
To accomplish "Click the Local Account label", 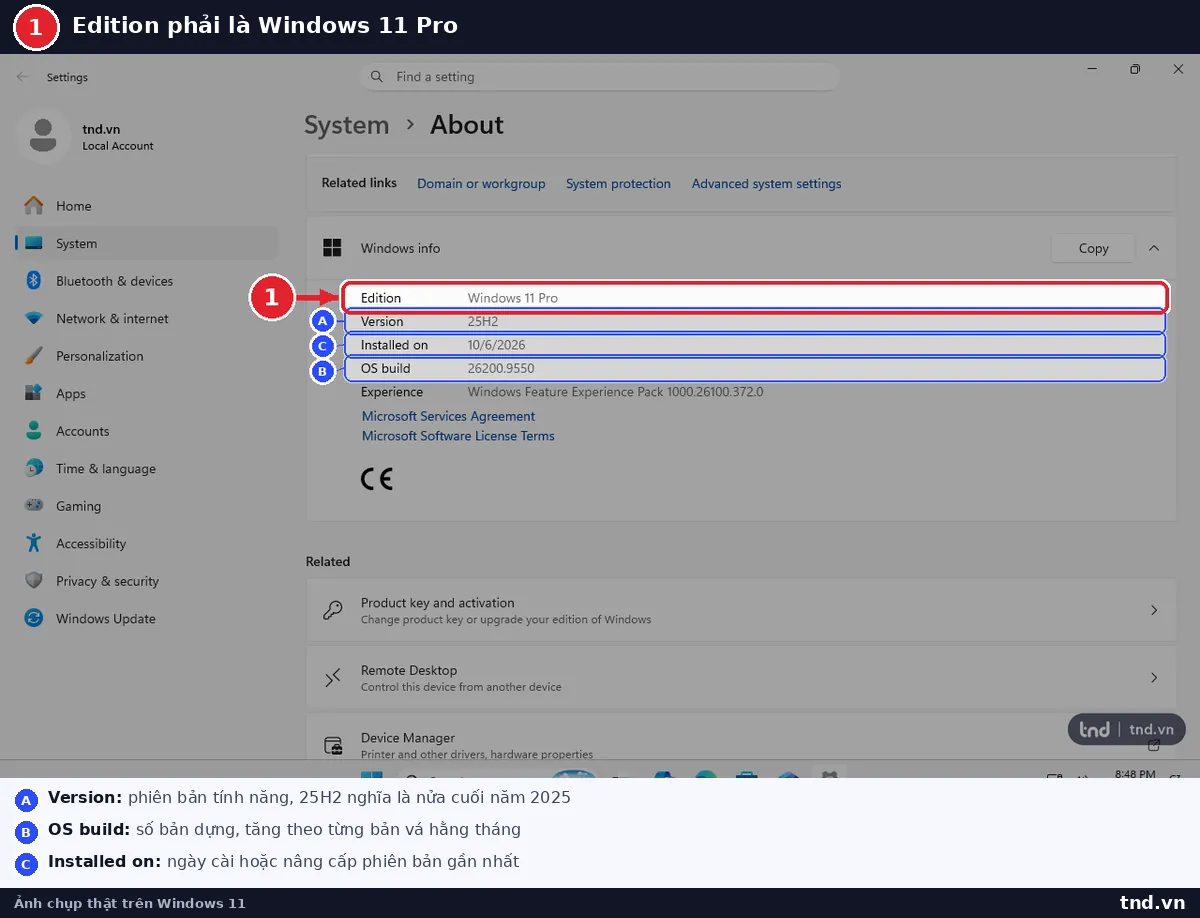I will 118,146.
